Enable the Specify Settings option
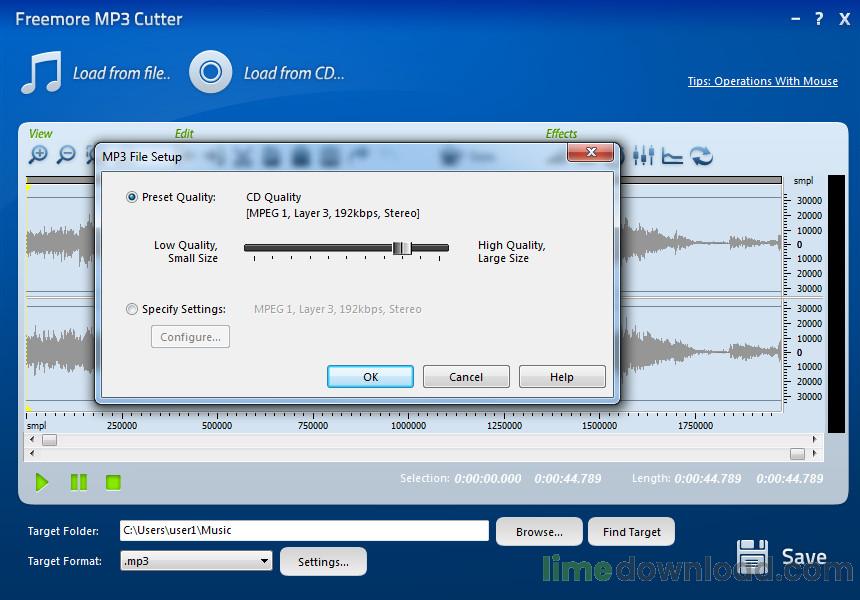 point(132,309)
